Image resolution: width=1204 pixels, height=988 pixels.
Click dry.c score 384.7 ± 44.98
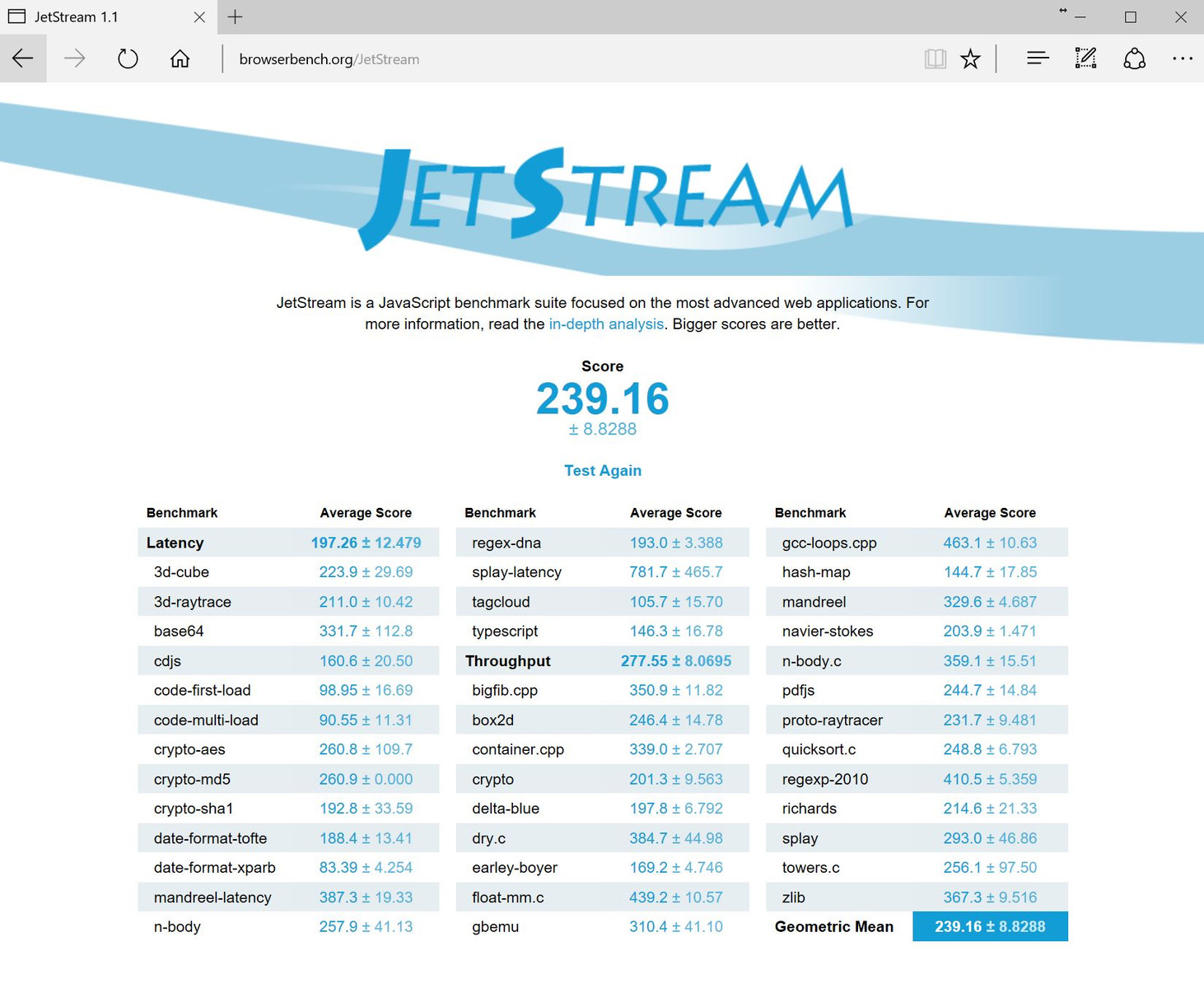coord(676,838)
